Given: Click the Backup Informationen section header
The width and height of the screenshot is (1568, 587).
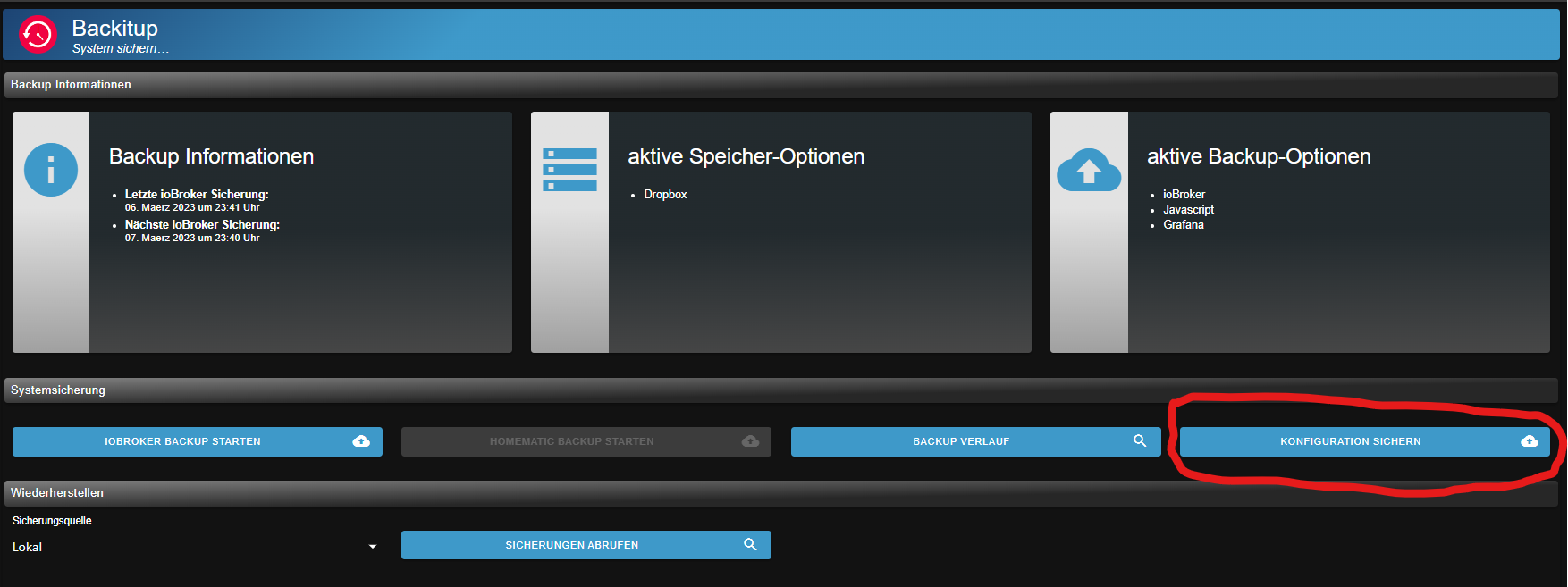Looking at the screenshot, I should tap(781, 85).
